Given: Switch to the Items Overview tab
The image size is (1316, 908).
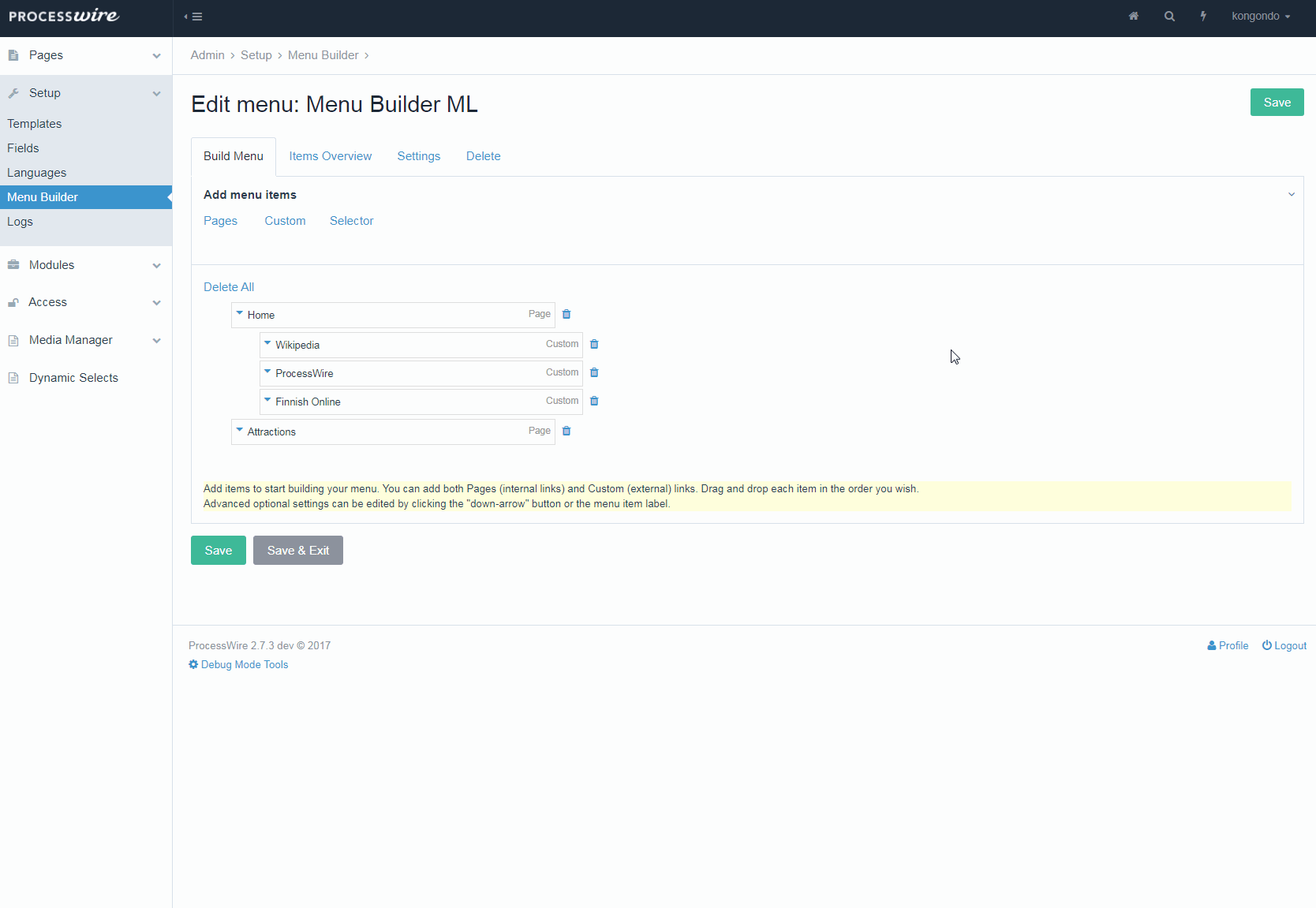Looking at the screenshot, I should click(330, 155).
